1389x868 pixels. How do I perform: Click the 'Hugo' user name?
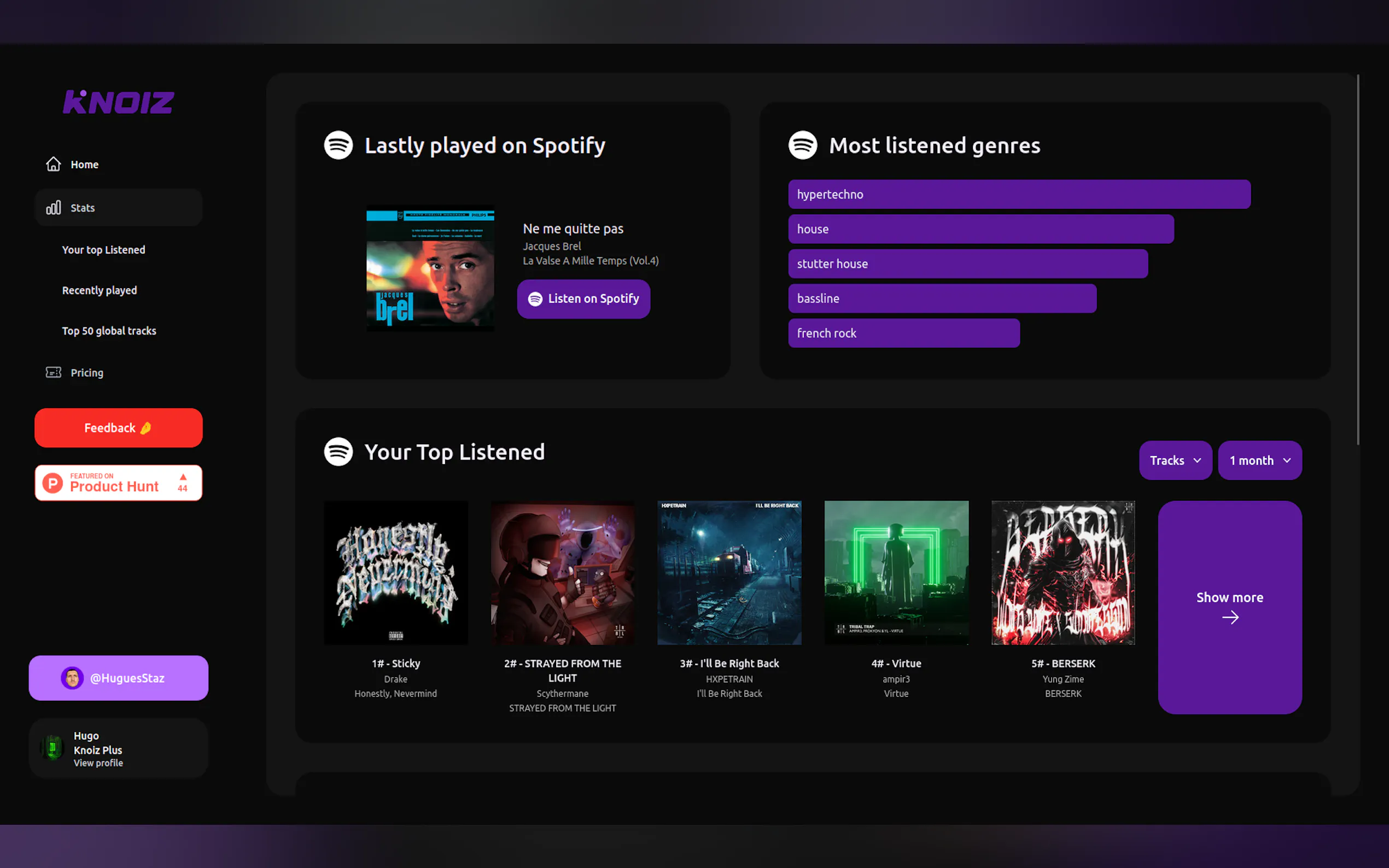(86, 736)
